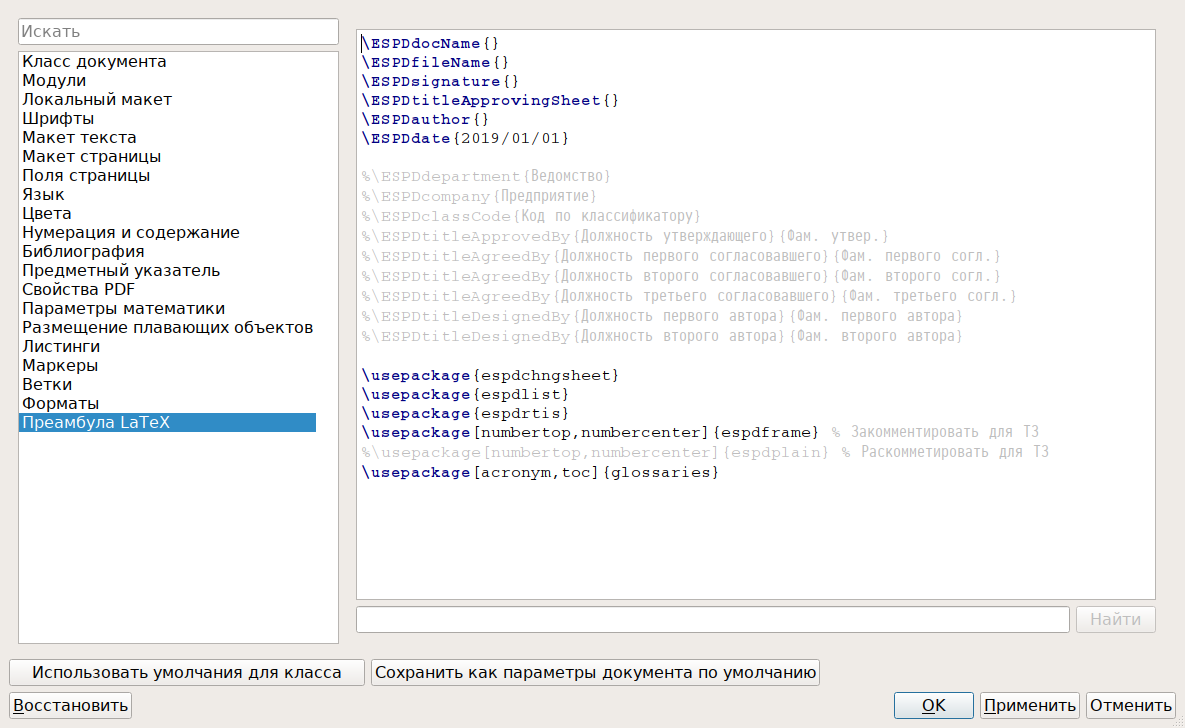Click the \usepackage{espdchngsheet} line

(x=490, y=376)
